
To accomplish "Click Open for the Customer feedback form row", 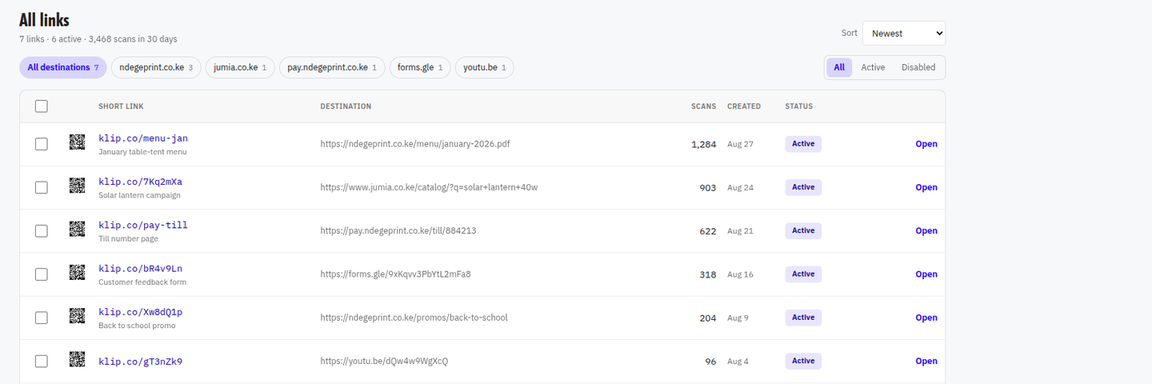I will pyautogui.click(x=926, y=274).
